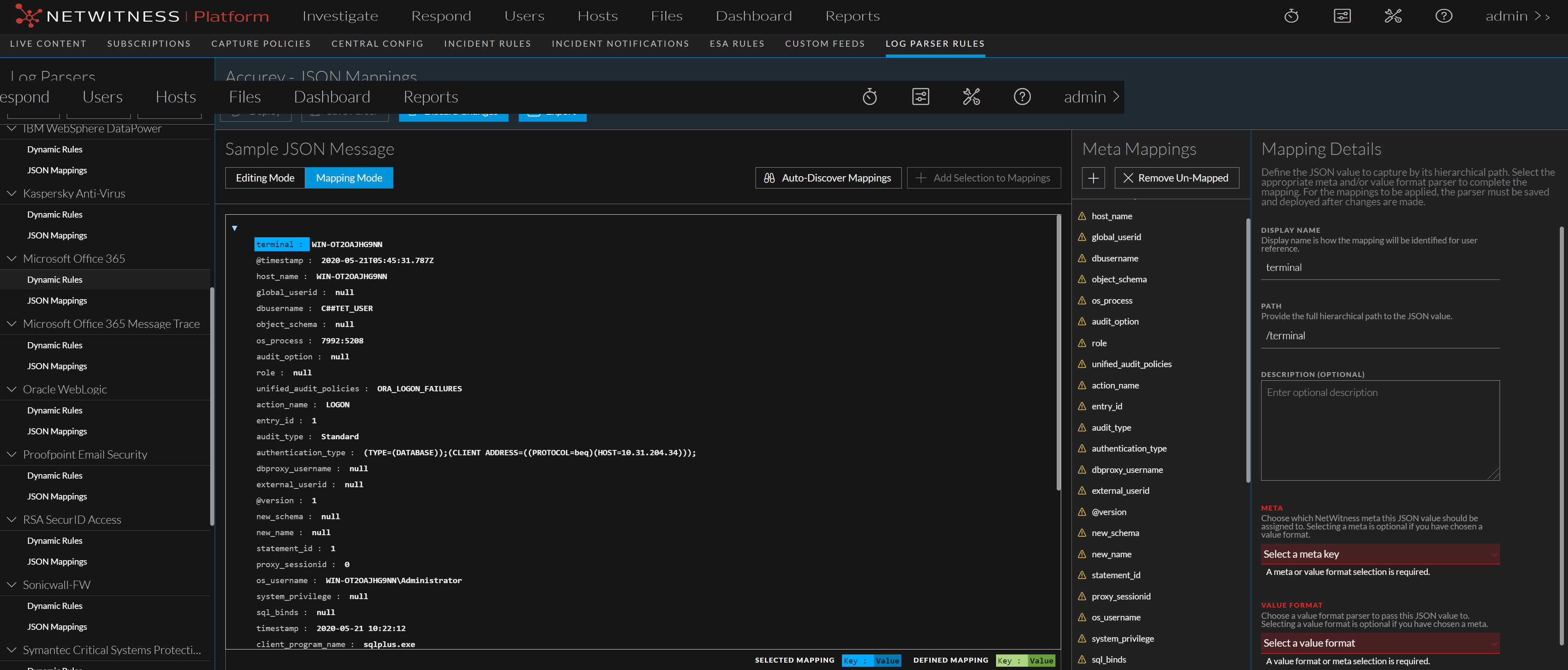This screenshot has width=1568, height=670.
Task: Switch to Editing Mode
Action: tap(265, 178)
